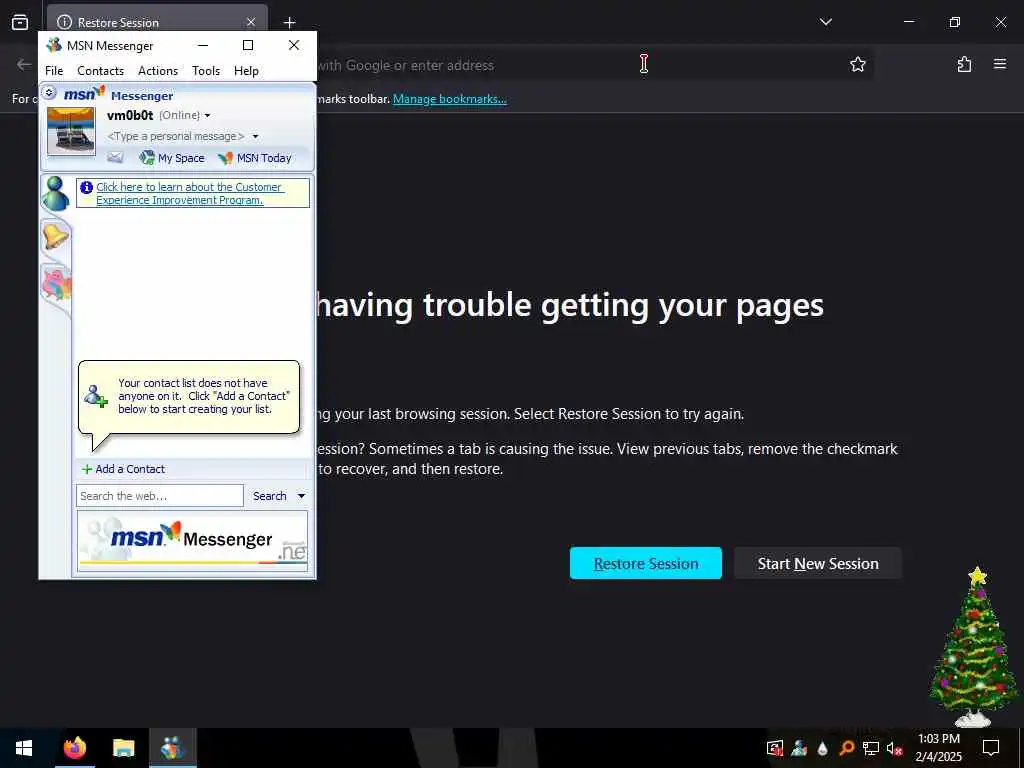1024x768 pixels.
Task: Click Add a Contact
Action: point(123,469)
